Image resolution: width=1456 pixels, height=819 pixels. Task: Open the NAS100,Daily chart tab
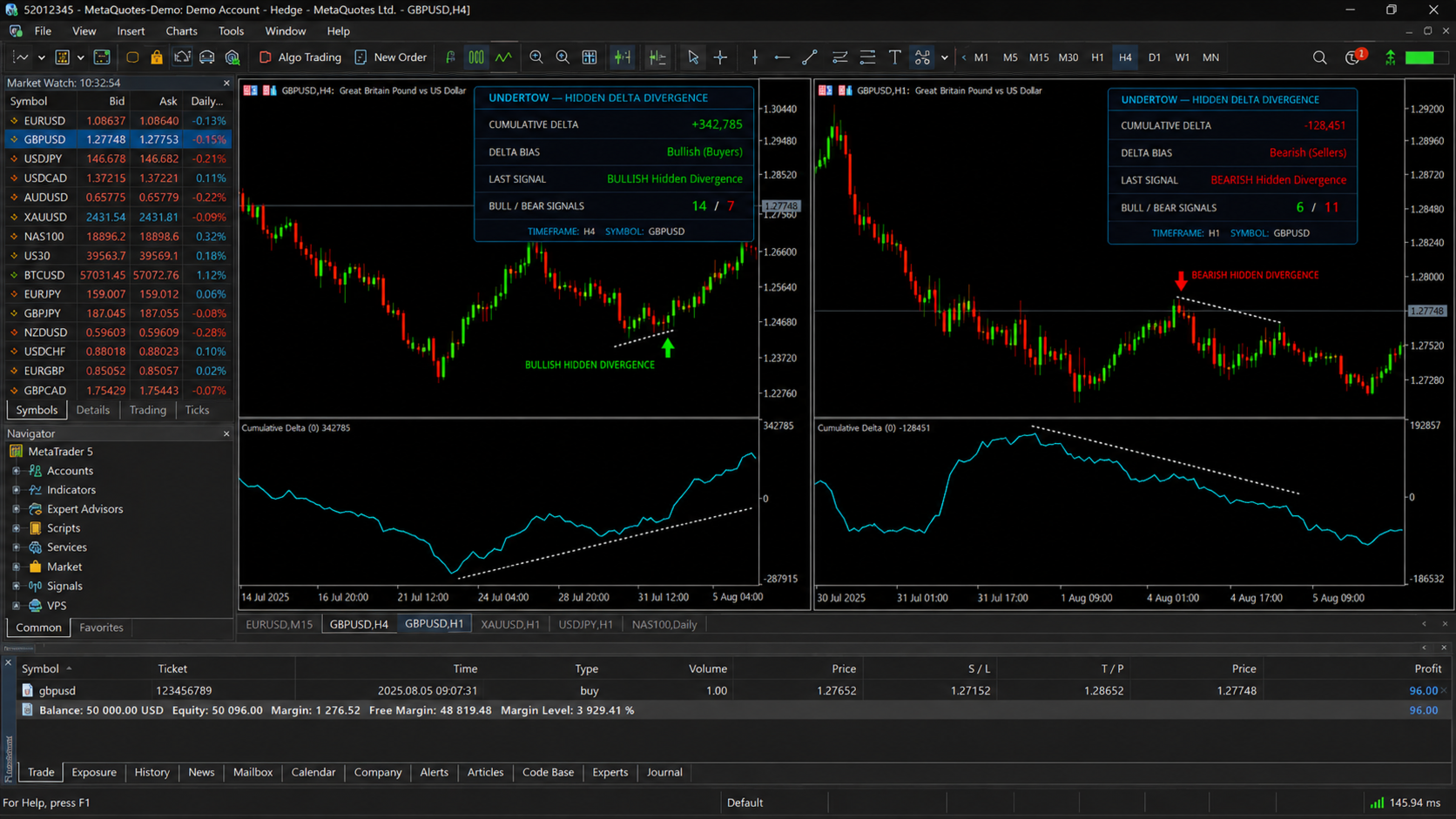coord(664,624)
